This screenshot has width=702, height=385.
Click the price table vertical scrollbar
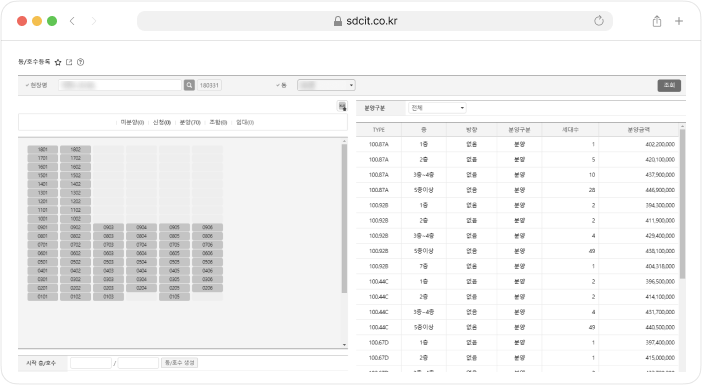[682, 204]
